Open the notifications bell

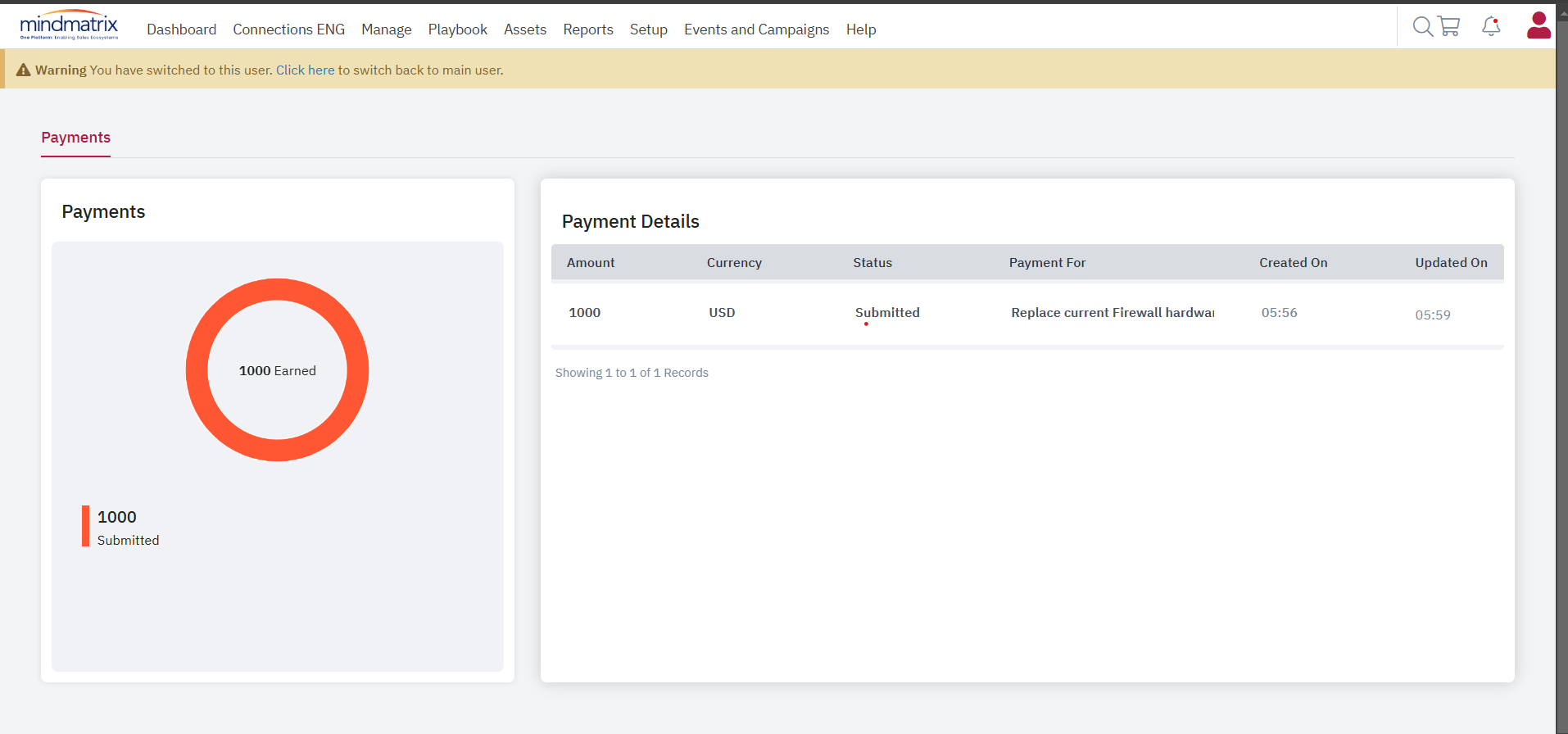coord(1491,27)
